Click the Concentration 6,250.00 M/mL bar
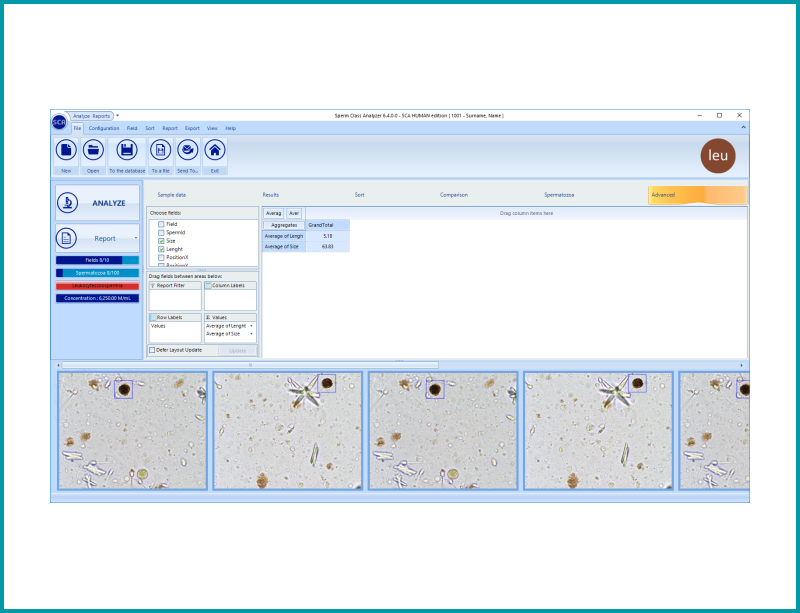Viewport: 800px width, 613px height. point(97,298)
